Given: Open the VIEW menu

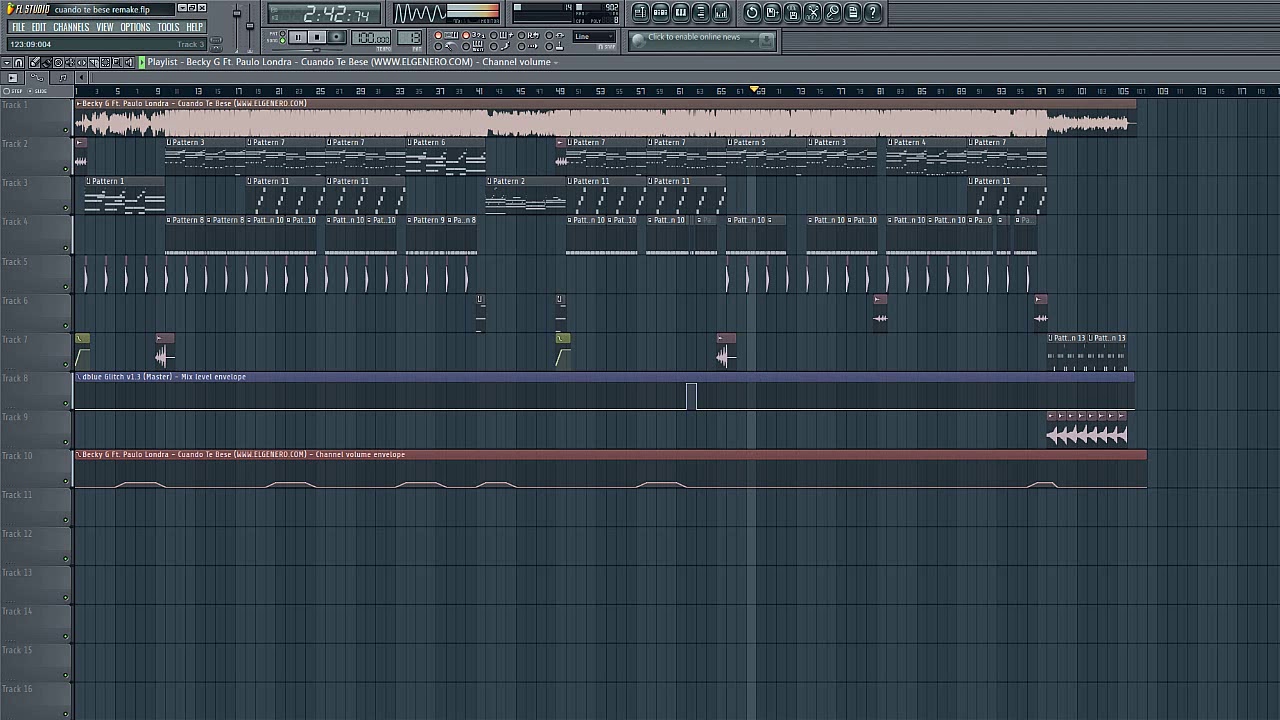Looking at the screenshot, I should 105,27.
